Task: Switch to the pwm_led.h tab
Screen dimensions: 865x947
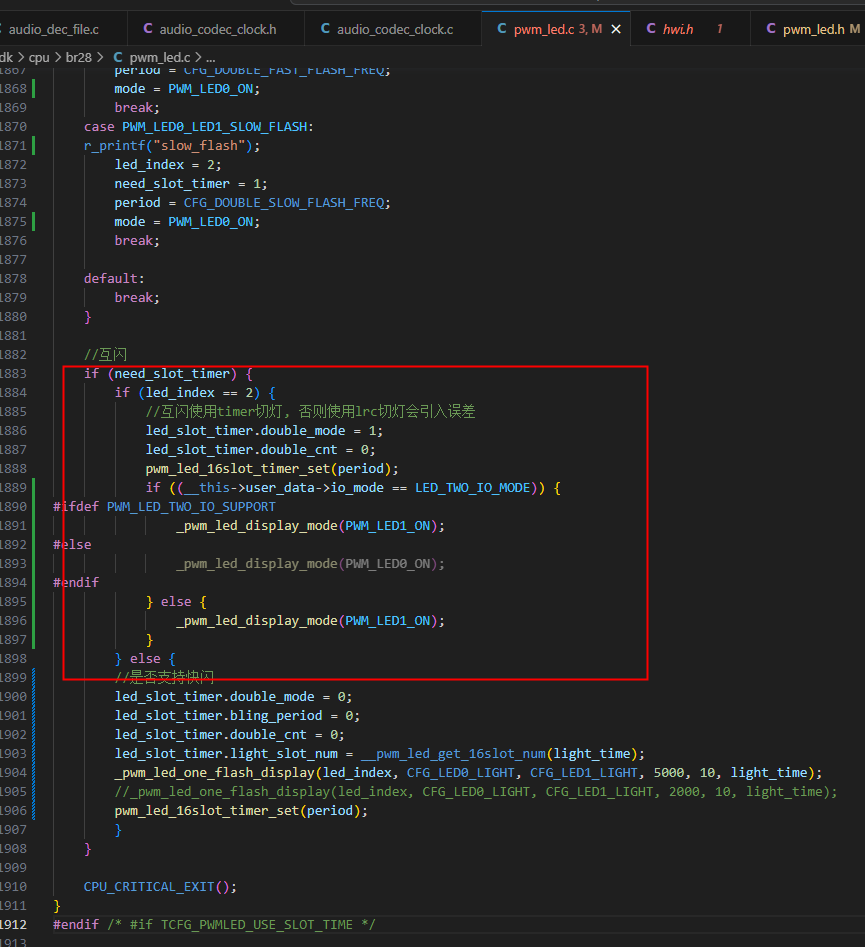Action: (x=813, y=29)
